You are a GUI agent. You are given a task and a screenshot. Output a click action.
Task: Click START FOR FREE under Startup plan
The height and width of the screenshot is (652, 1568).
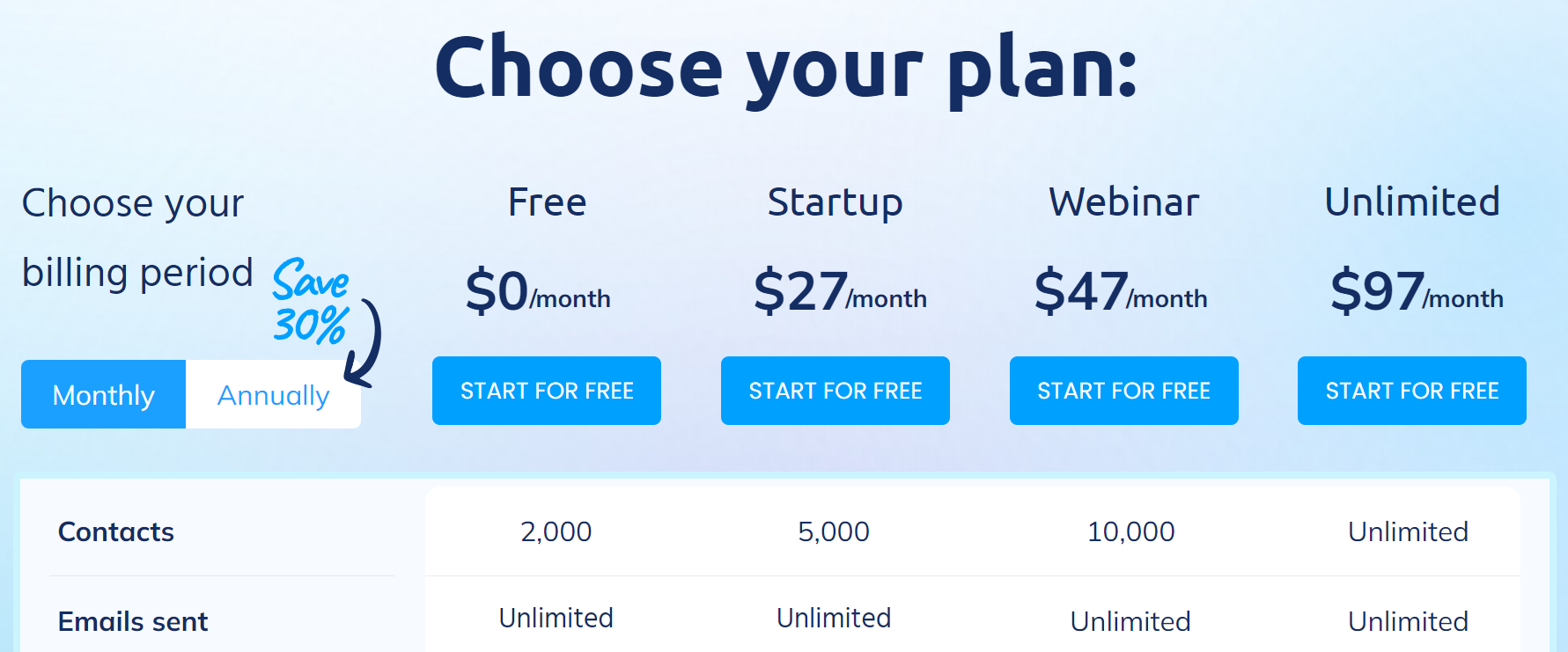pos(836,391)
